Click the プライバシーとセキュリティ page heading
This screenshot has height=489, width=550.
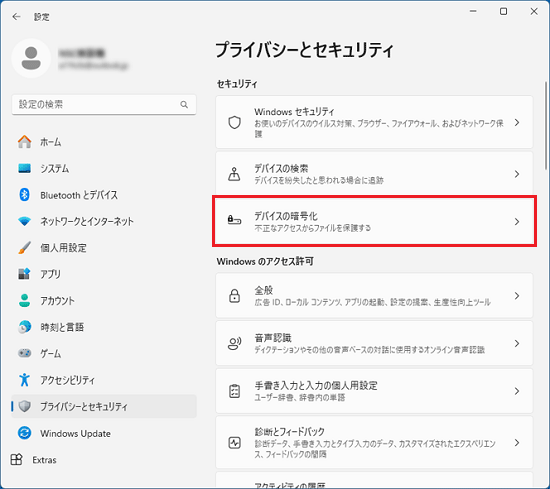click(304, 50)
